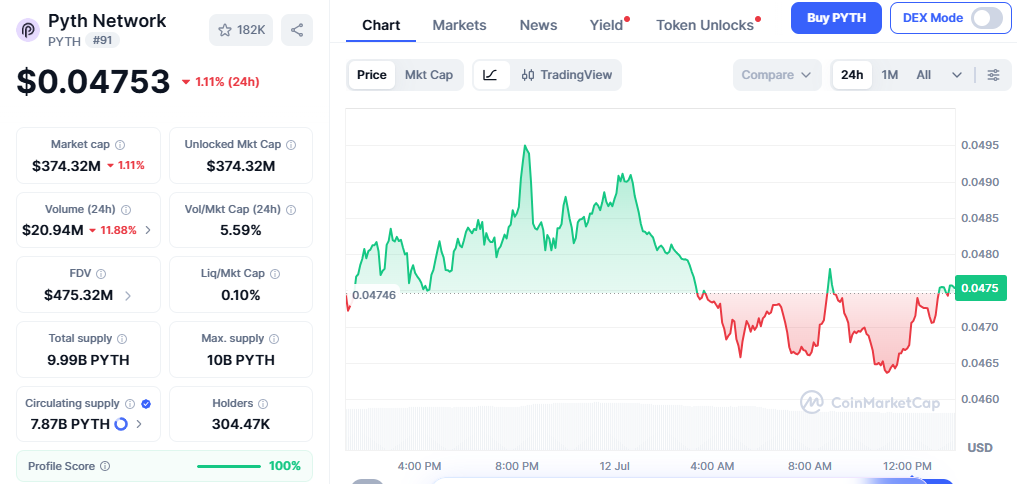Click the 9.99B PYTH total supply

point(88,360)
